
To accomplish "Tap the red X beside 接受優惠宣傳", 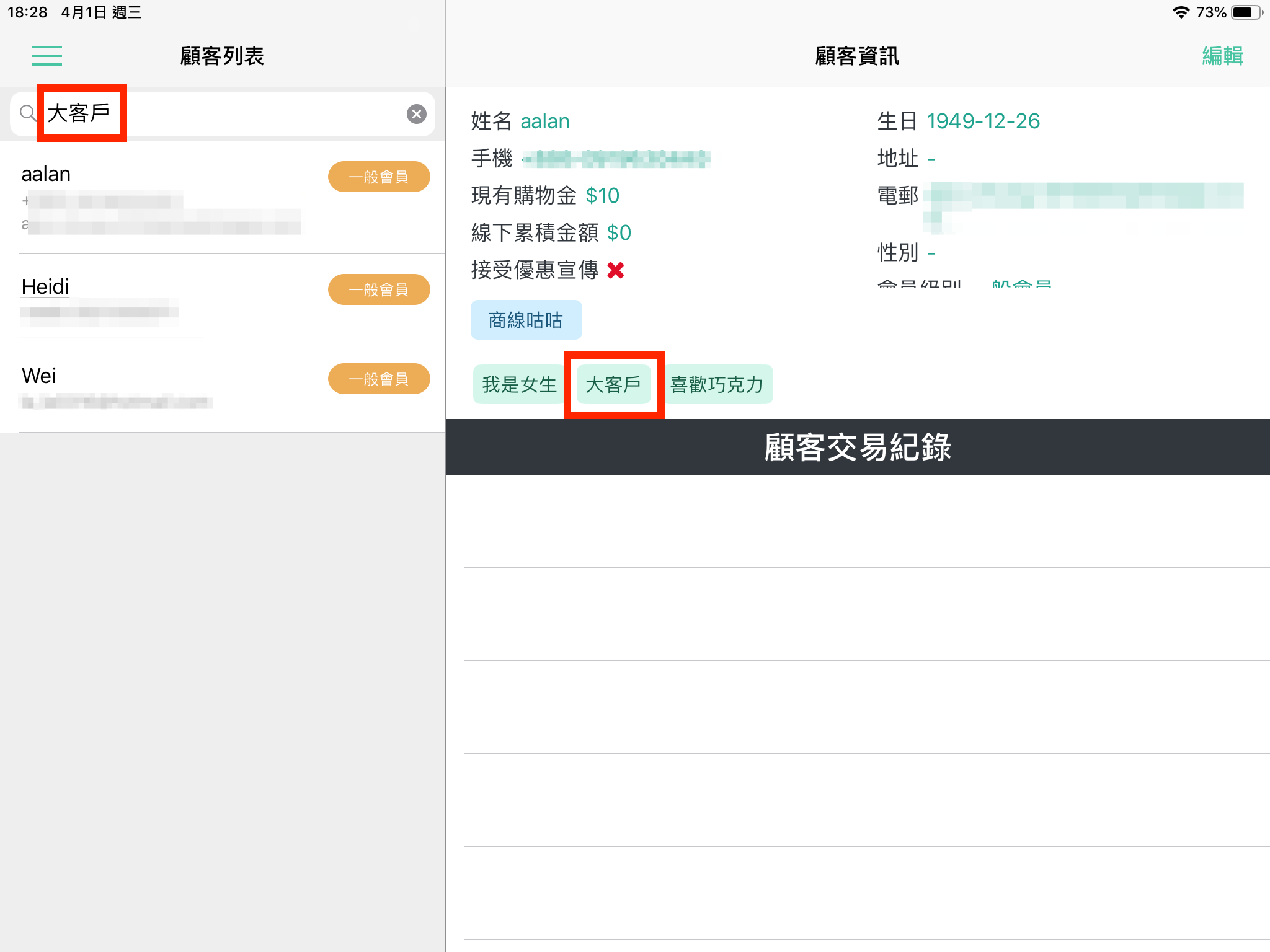I will [x=616, y=270].
